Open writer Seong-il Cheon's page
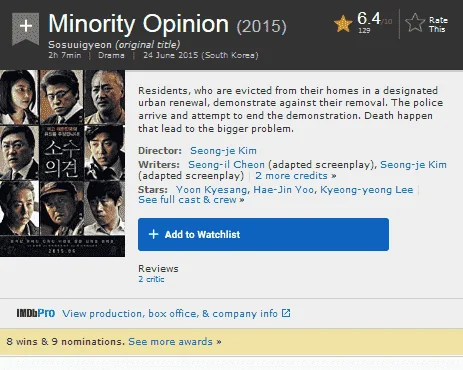463x370 pixels. click(226, 165)
